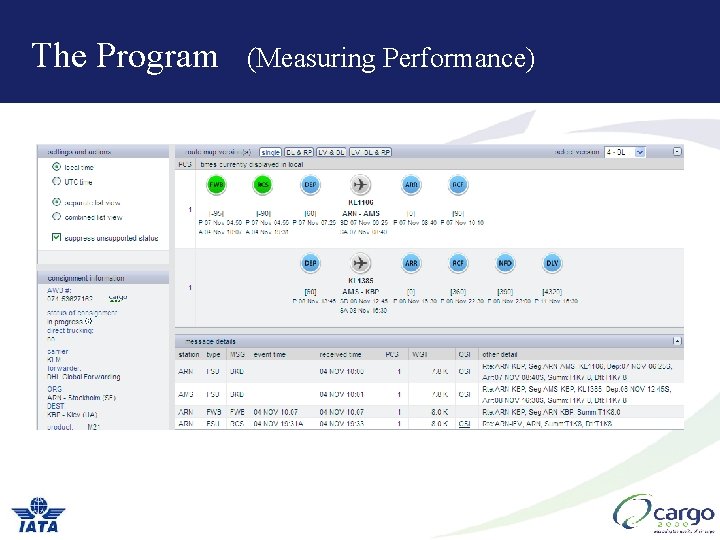Image resolution: width=720 pixels, height=540 pixels.
Task: Open the select version dropdown showing 4 - DL
Action: tap(625, 152)
